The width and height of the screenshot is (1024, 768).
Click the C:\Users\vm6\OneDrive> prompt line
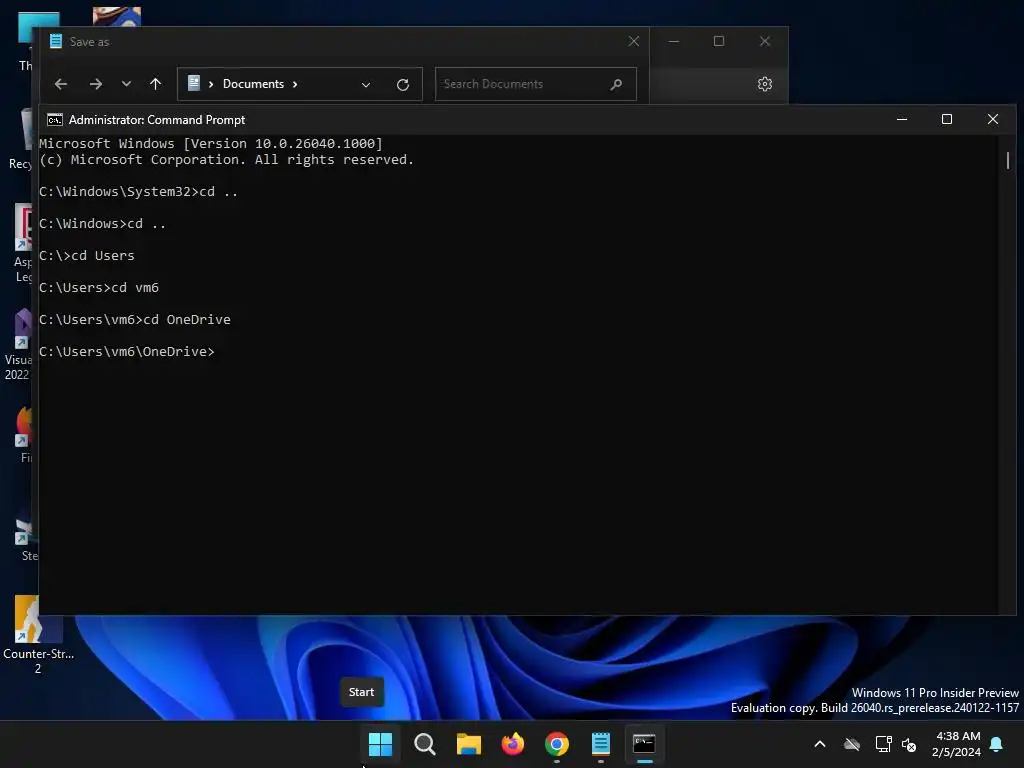coord(127,351)
